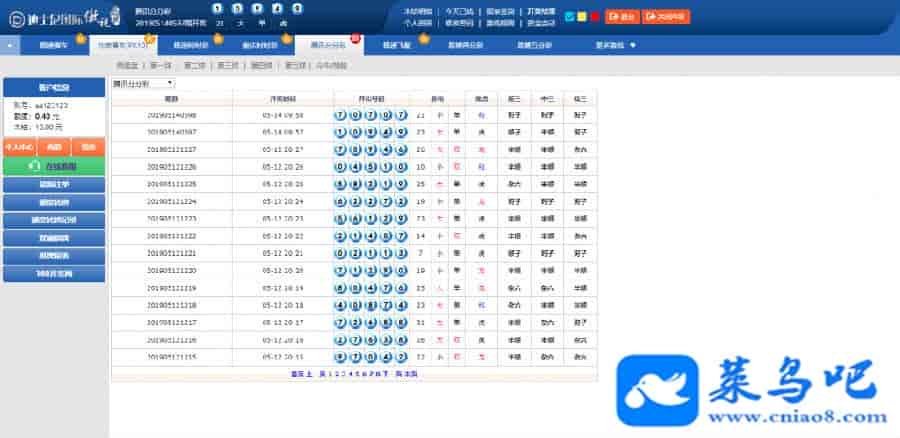This screenshot has width=900, height=438.
Task: Toggle the checked blue theme box
Action: pos(569,17)
